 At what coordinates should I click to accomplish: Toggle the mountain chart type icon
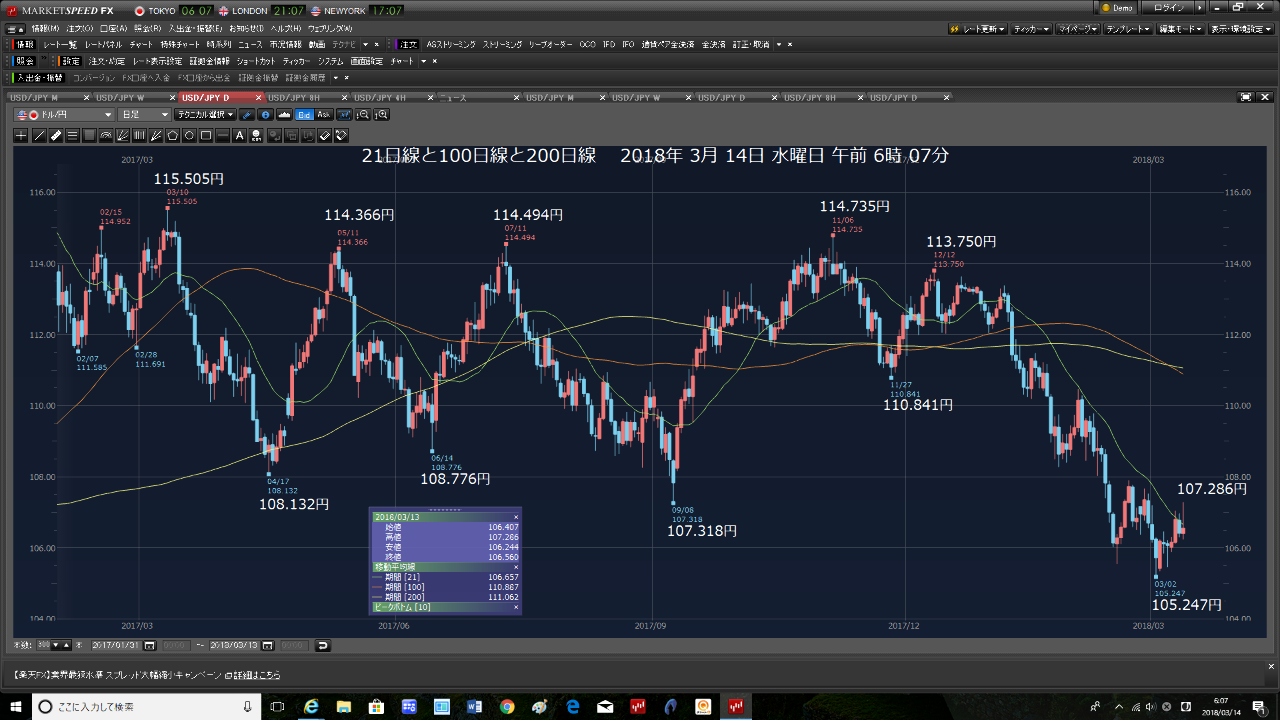coord(284,115)
